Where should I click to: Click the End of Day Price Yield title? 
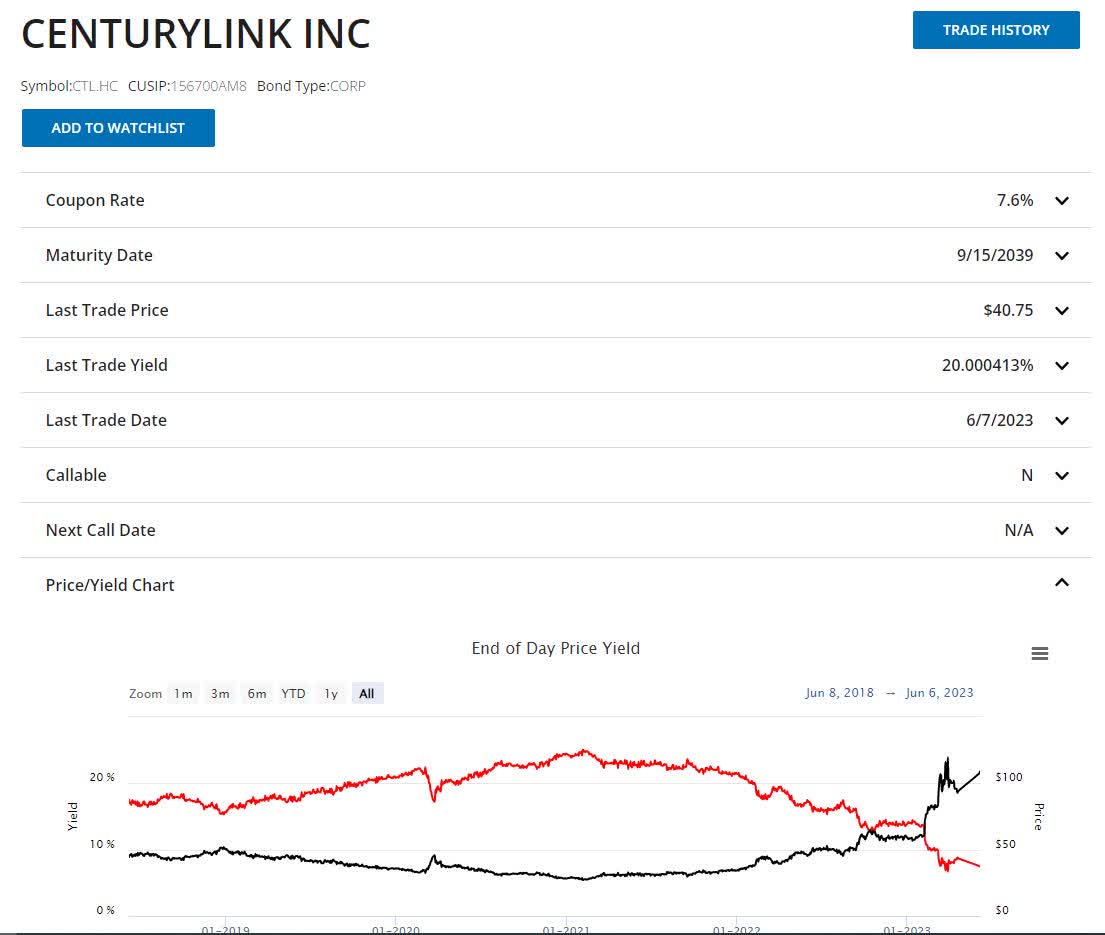[555, 648]
